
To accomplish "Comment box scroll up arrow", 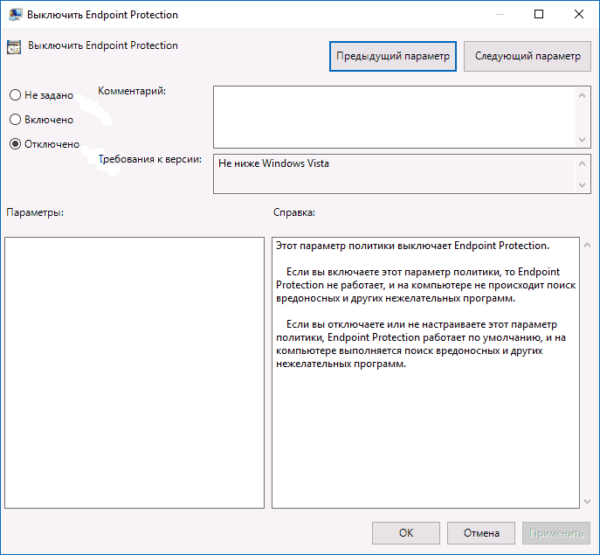I will 582,95.
